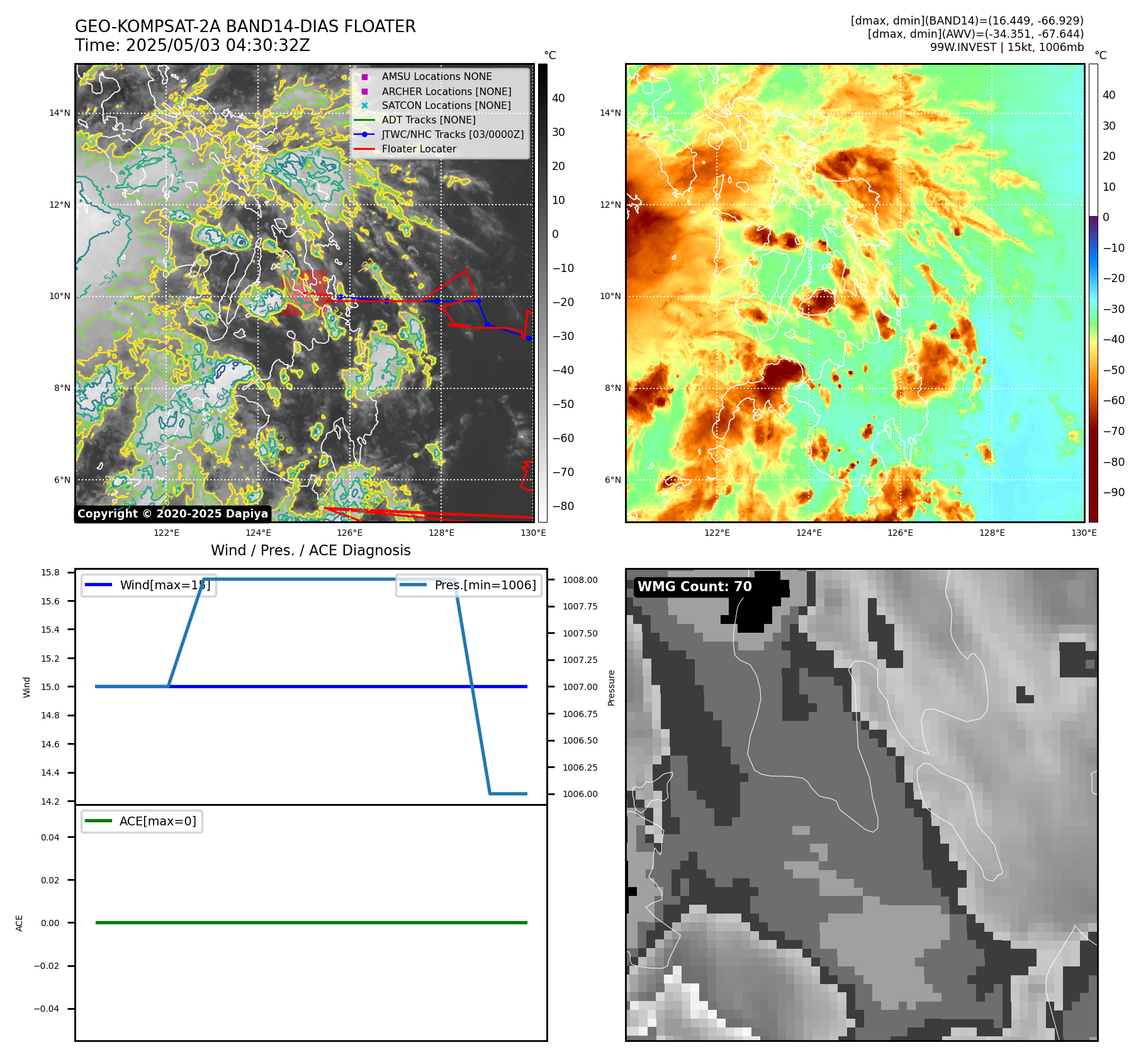
Task: Click the WMG Count: 70 label
Action: click(694, 587)
